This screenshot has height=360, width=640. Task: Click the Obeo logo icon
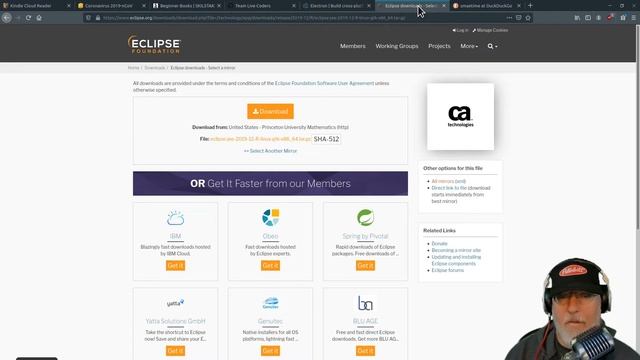[x=270, y=218]
